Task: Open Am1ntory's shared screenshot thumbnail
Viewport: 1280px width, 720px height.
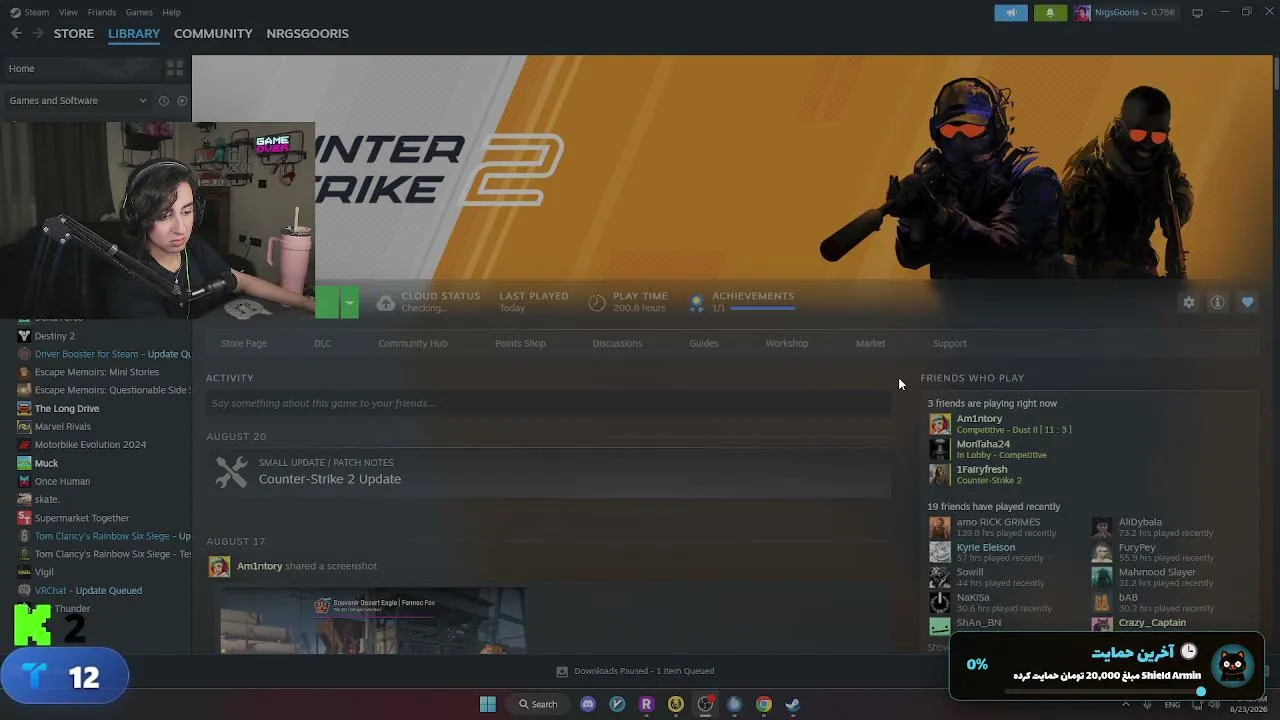Action: click(372, 619)
